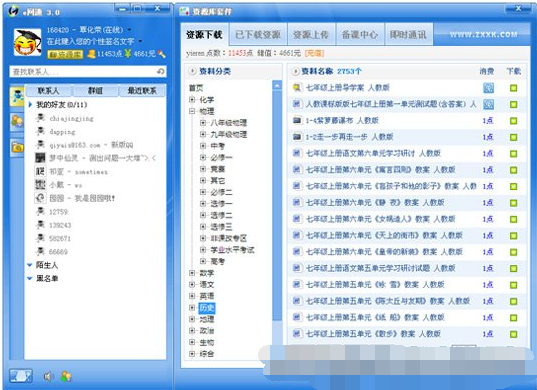The height and width of the screenshot is (390, 537).
Task: Switch to the 已下载资源 tab
Action: pyautogui.click(x=258, y=34)
